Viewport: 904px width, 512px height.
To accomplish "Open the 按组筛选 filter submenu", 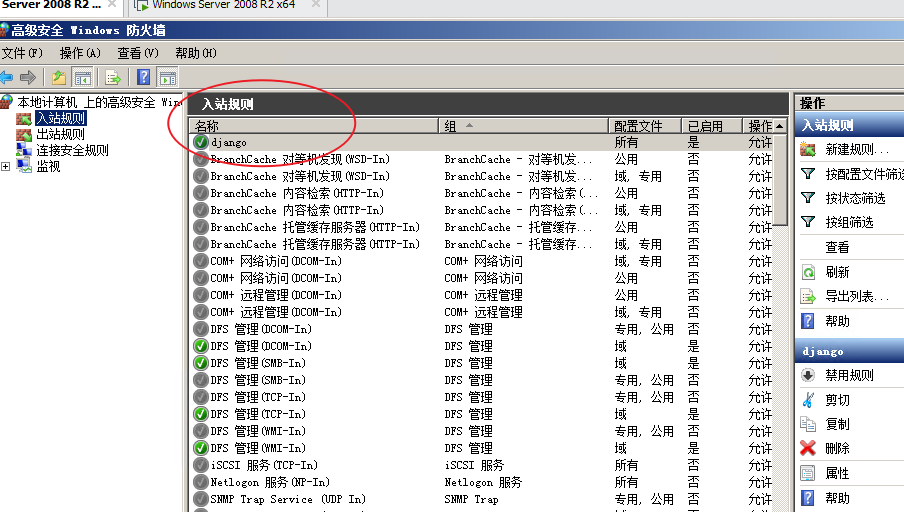I will click(x=849, y=222).
